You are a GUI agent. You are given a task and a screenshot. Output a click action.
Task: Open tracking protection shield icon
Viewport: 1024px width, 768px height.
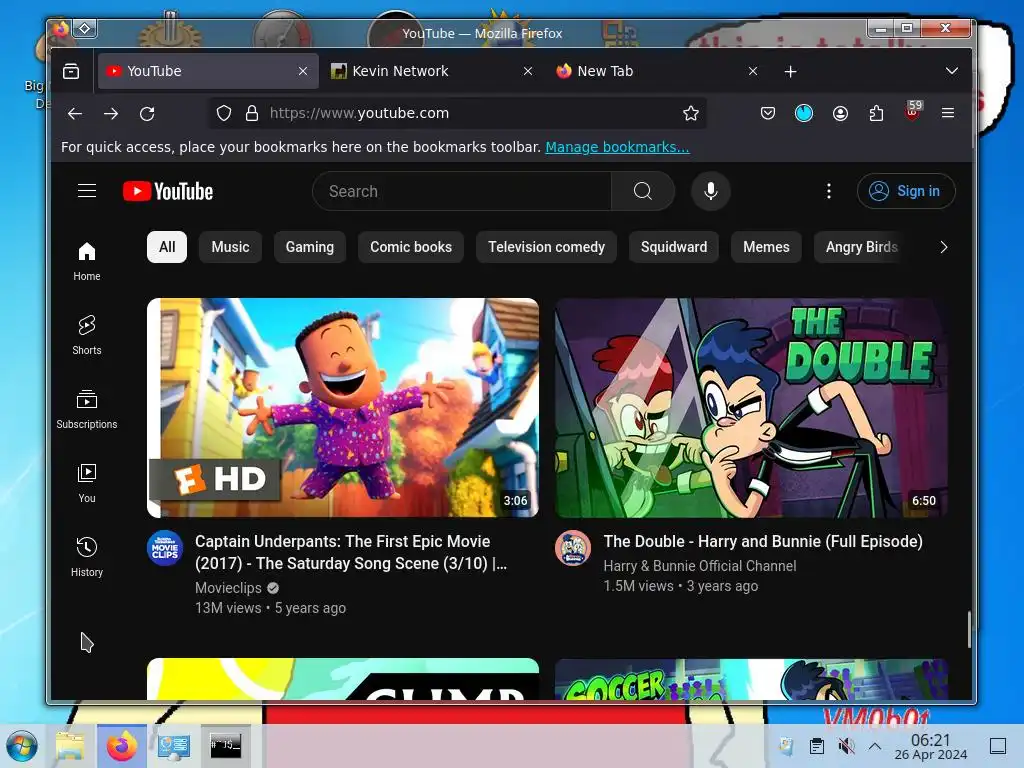(x=224, y=114)
